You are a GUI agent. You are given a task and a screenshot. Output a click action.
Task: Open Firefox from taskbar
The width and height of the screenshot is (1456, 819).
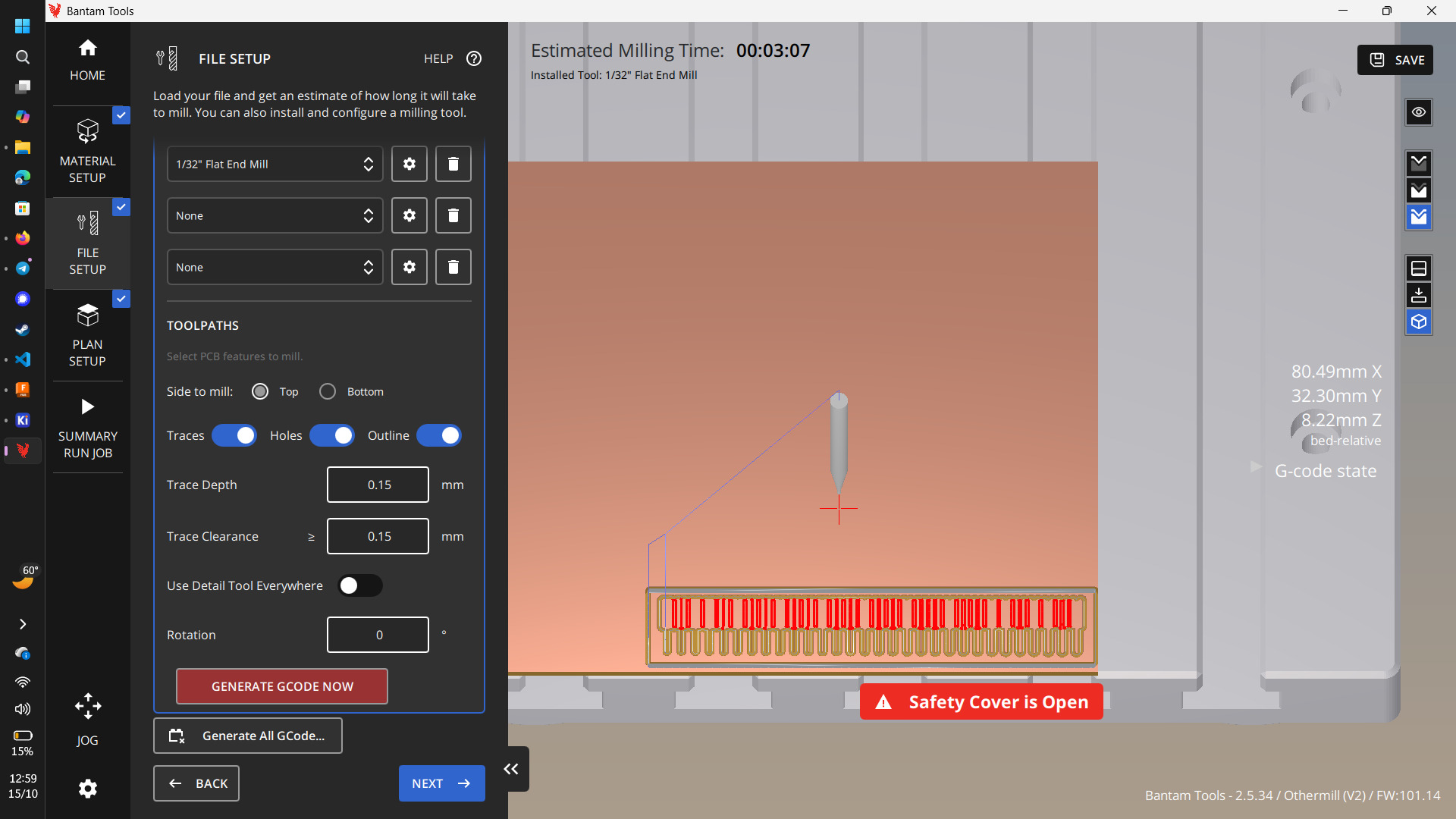pos(23,238)
